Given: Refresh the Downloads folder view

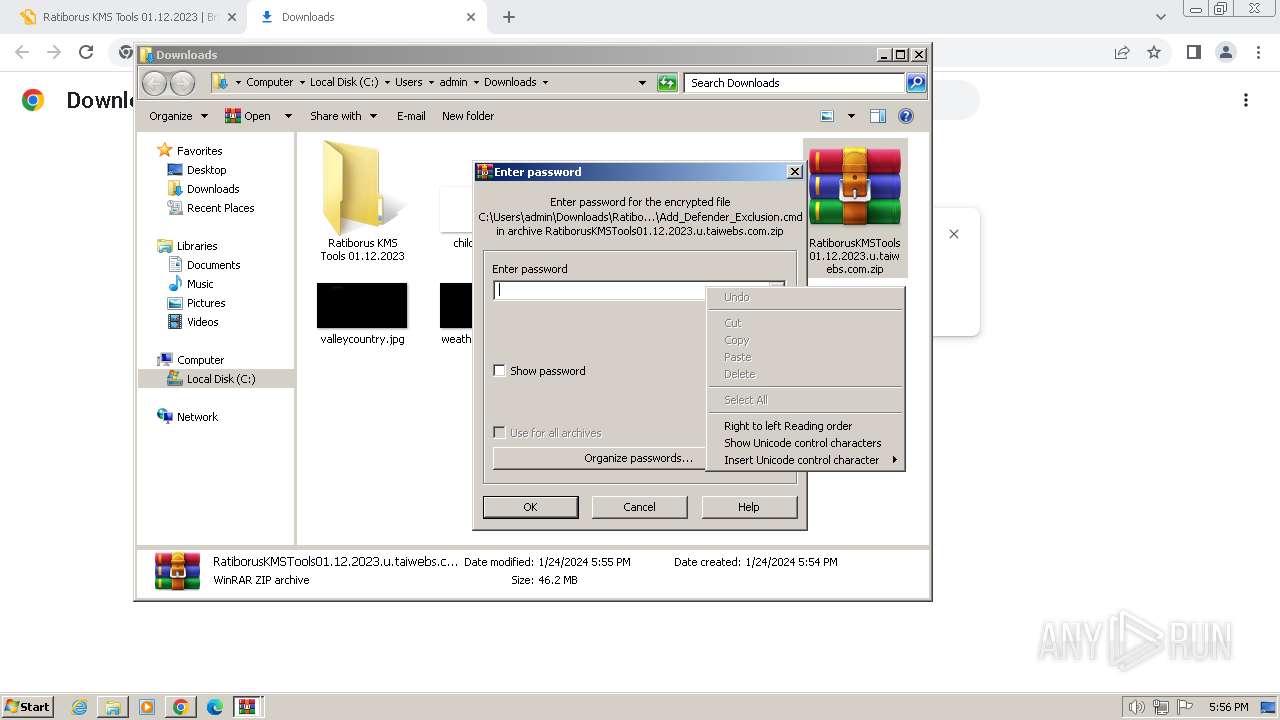Looking at the screenshot, I should (x=667, y=83).
